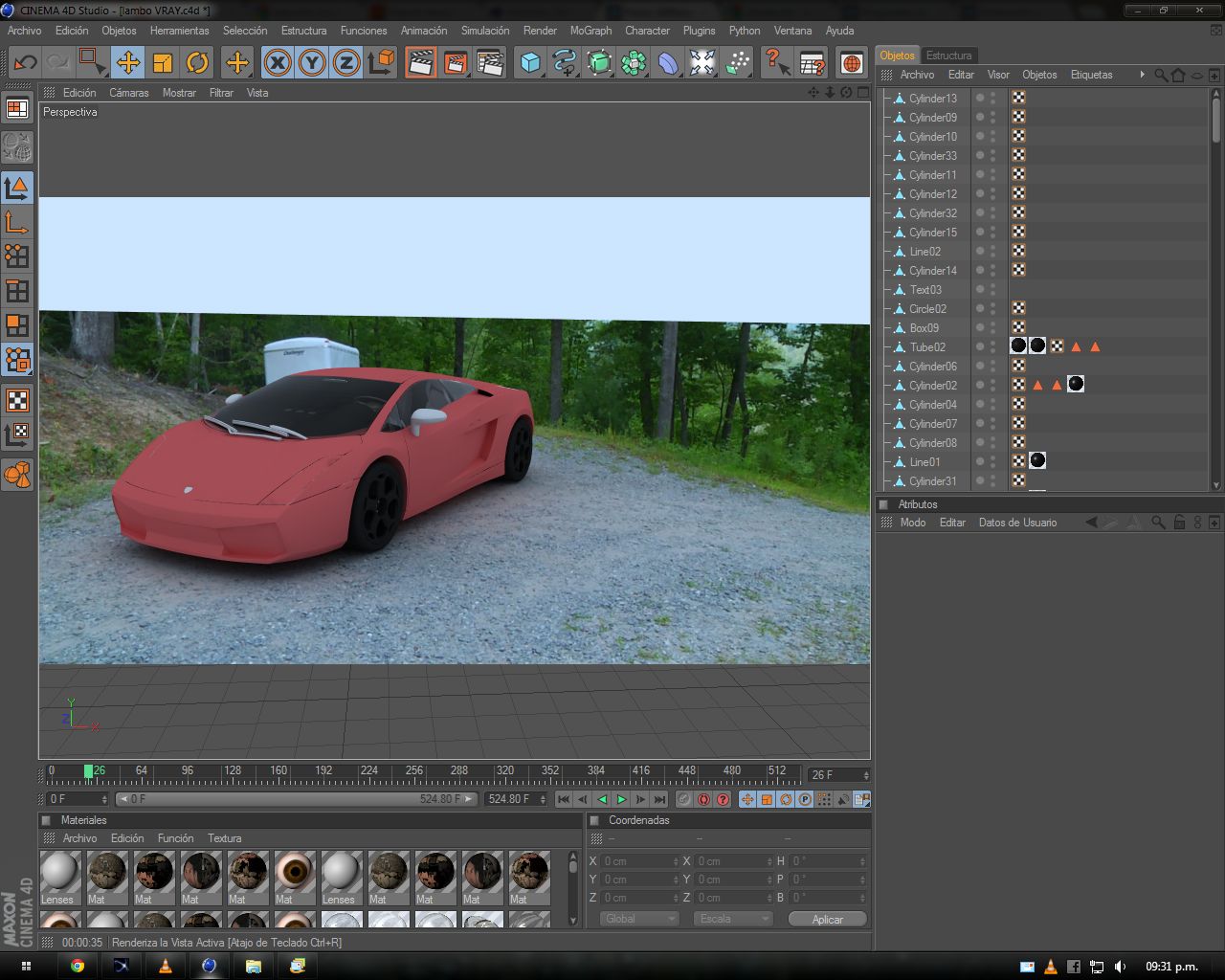Open the MoGraph menu
Image resolution: width=1225 pixels, height=980 pixels.
pos(590,31)
